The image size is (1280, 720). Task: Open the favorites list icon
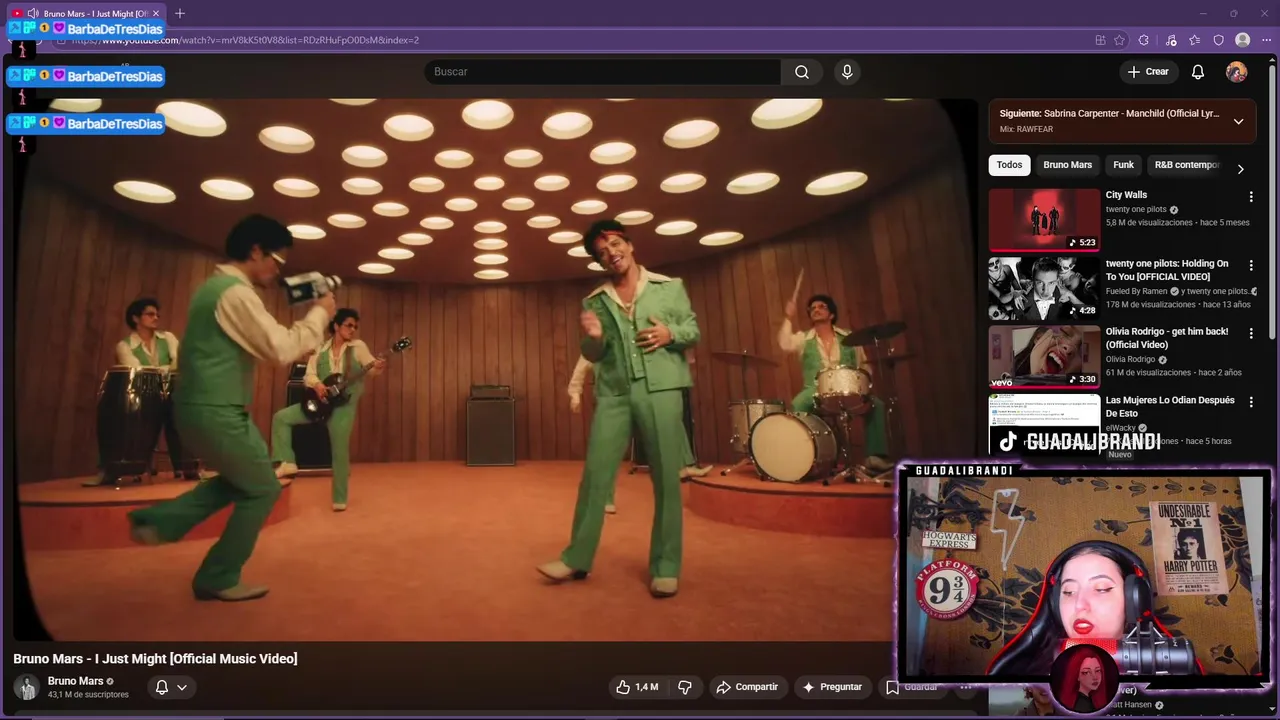pyautogui.click(x=1195, y=40)
